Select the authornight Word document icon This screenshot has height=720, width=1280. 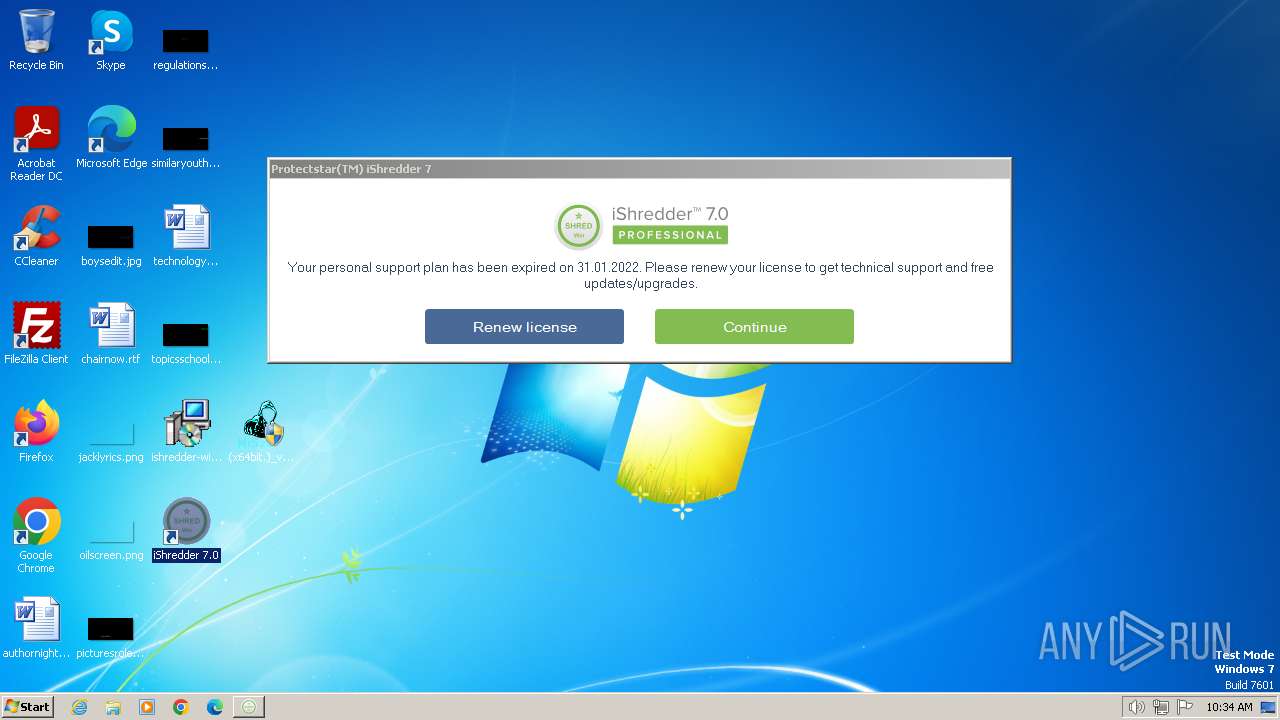coord(36,628)
